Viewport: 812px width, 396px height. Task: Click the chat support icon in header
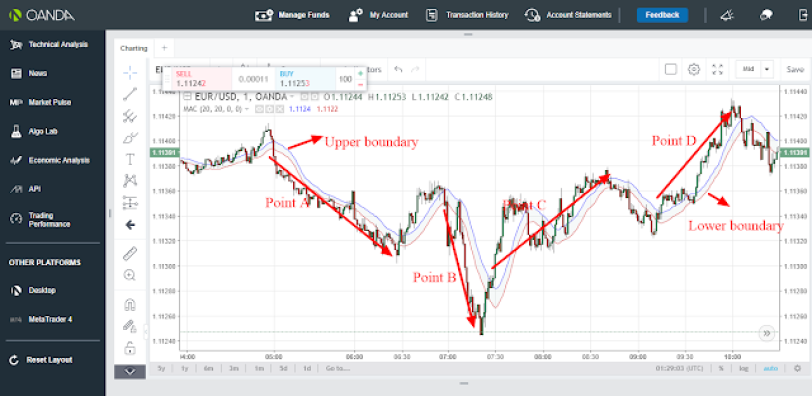pyautogui.click(x=766, y=16)
